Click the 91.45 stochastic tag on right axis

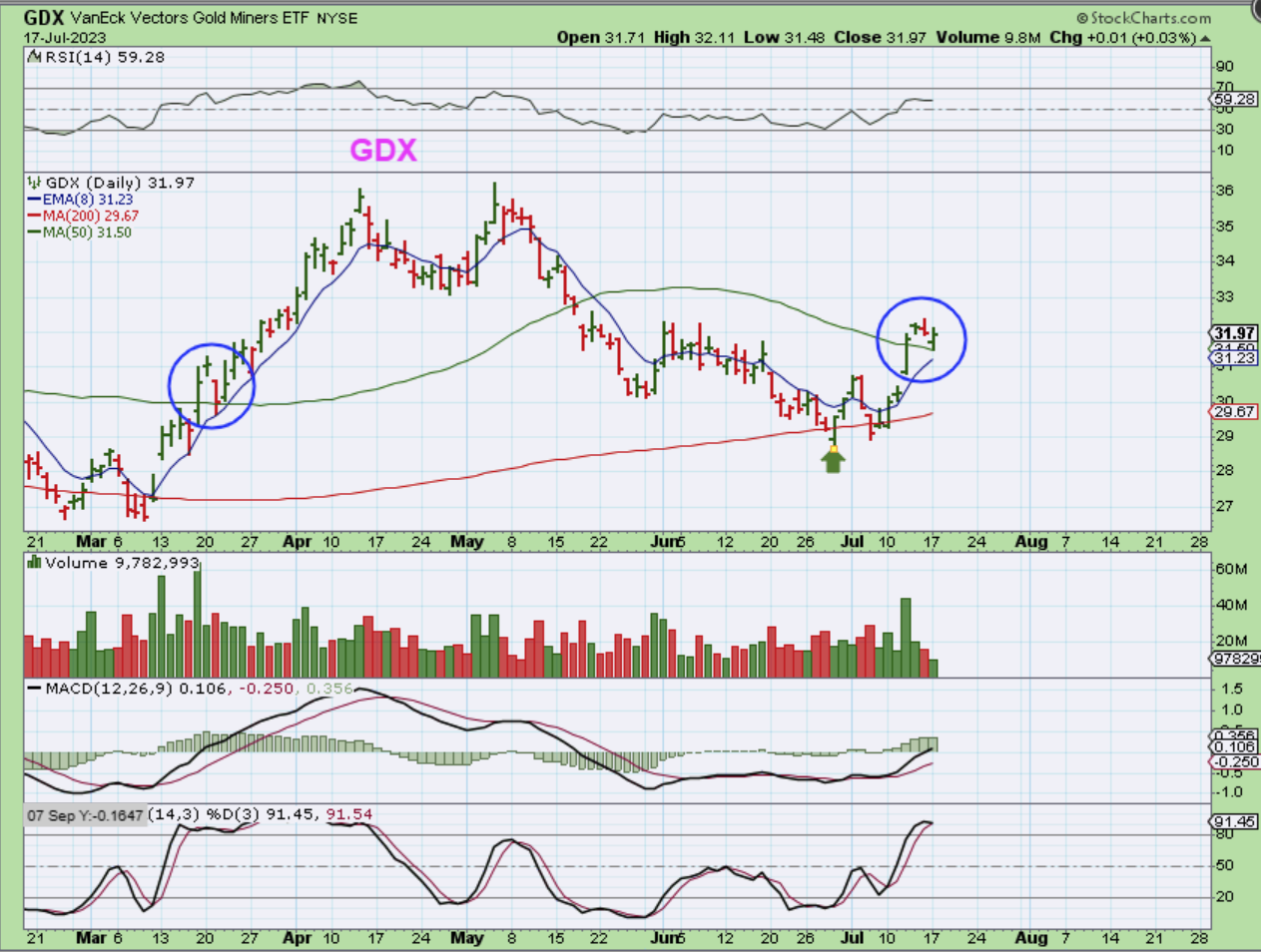(x=1234, y=822)
